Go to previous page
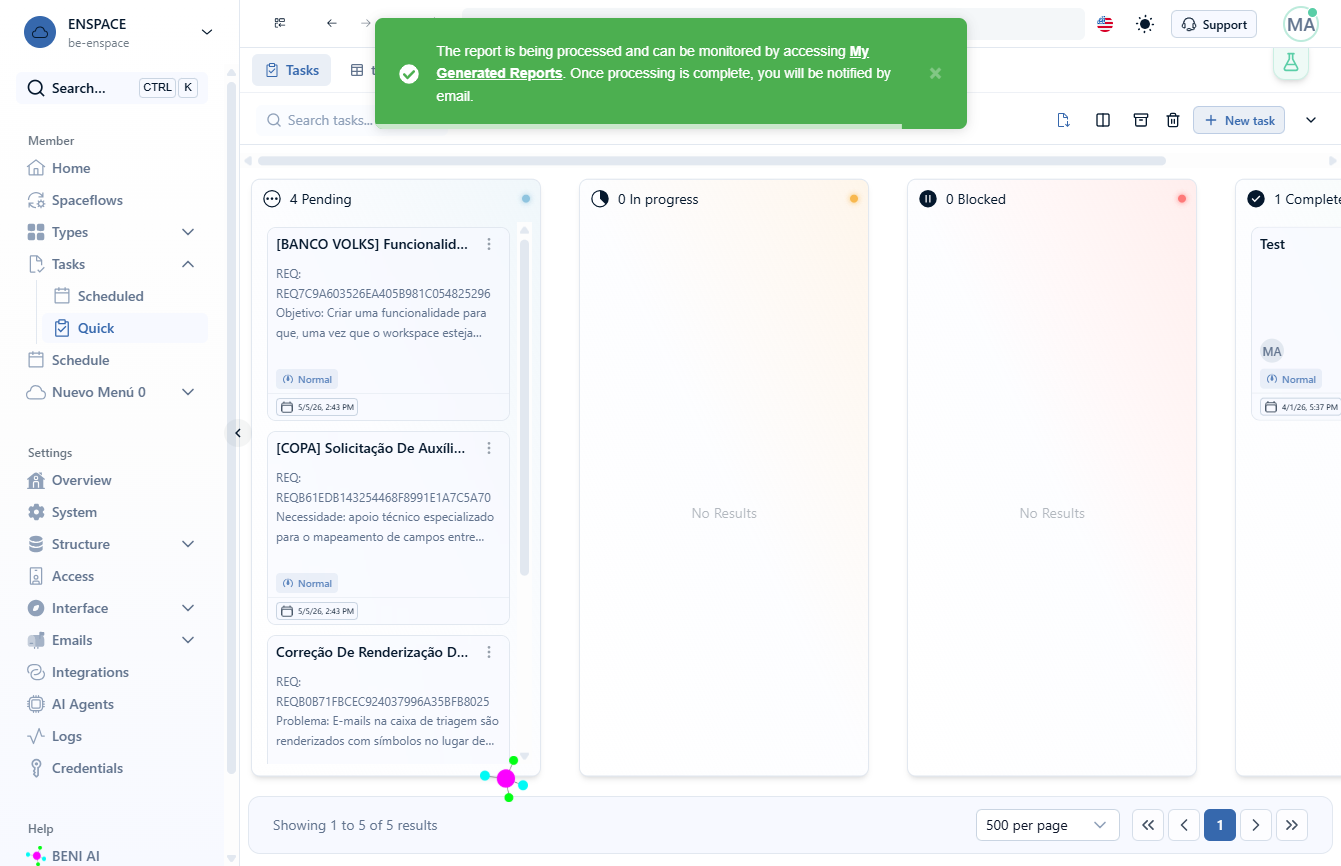The width and height of the screenshot is (1341, 866). [x=1184, y=825]
